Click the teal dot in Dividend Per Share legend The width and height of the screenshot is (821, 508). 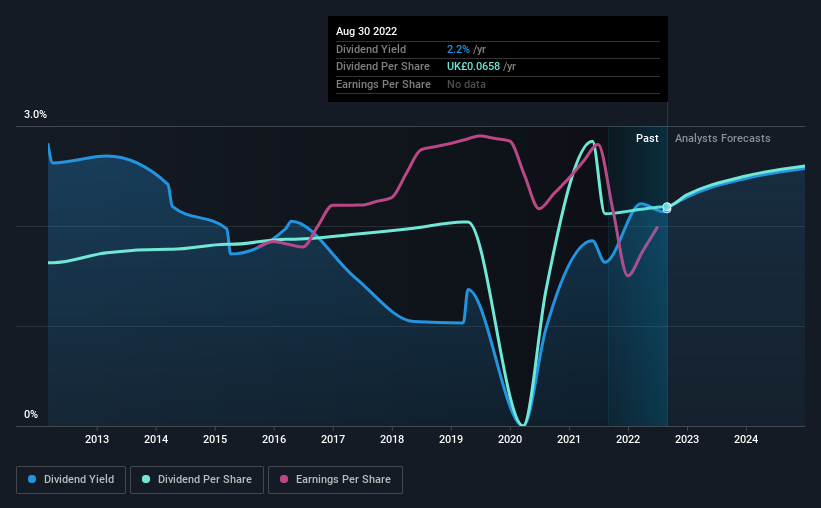click(146, 479)
